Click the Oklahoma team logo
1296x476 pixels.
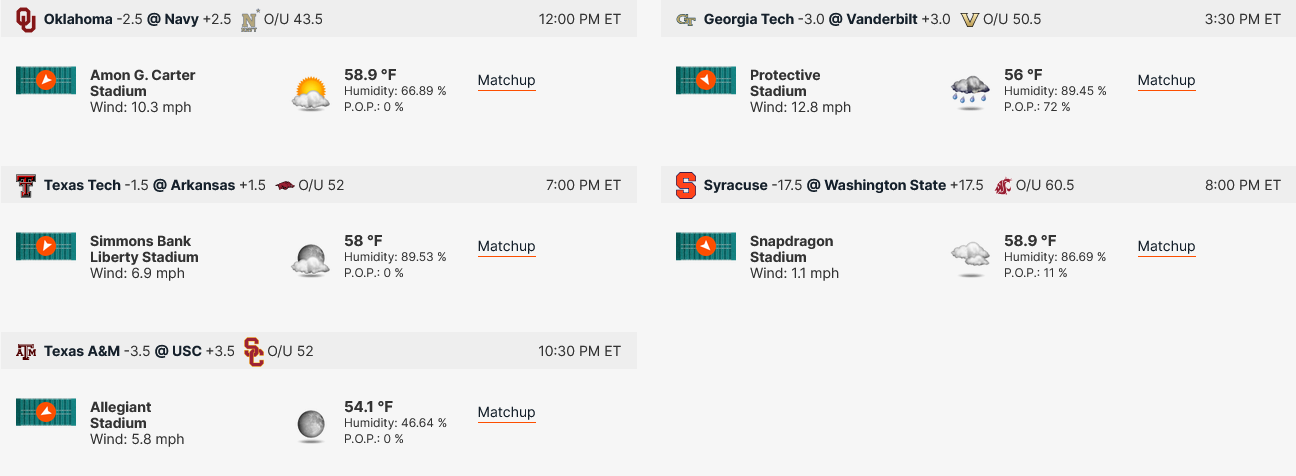pyautogui.click(x=26, y=19)
